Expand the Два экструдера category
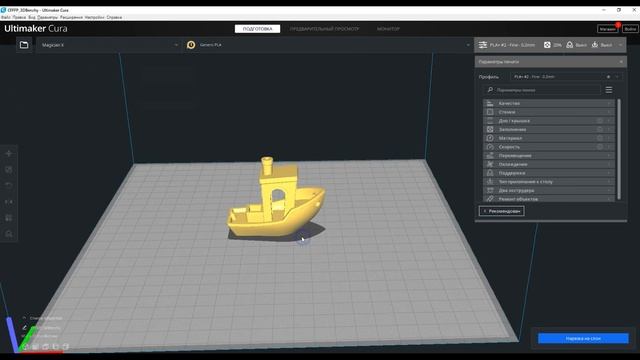 coord(549,190)
